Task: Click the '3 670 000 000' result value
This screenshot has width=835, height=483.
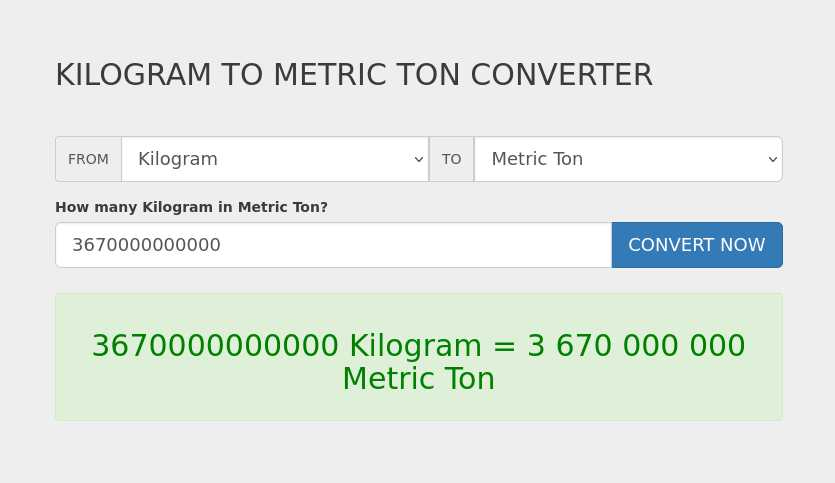Action: 636,347
